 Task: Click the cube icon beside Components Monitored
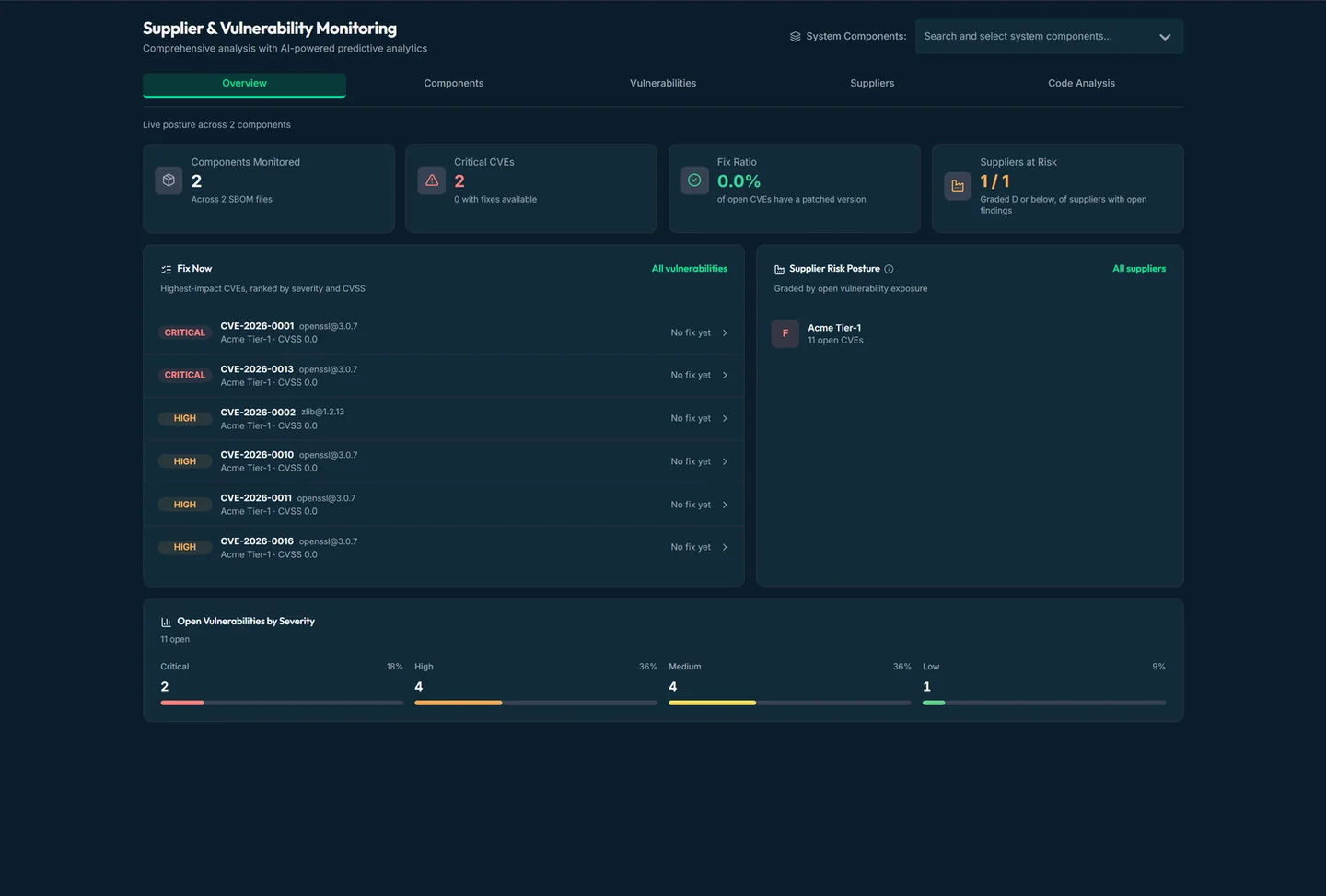tap(169, 180)
